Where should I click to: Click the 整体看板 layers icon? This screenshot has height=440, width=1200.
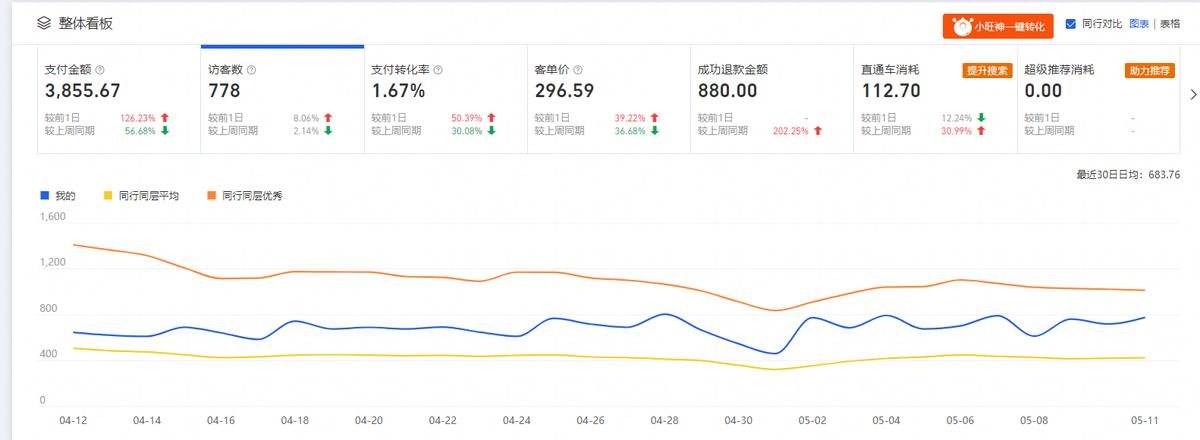[43, 23]
